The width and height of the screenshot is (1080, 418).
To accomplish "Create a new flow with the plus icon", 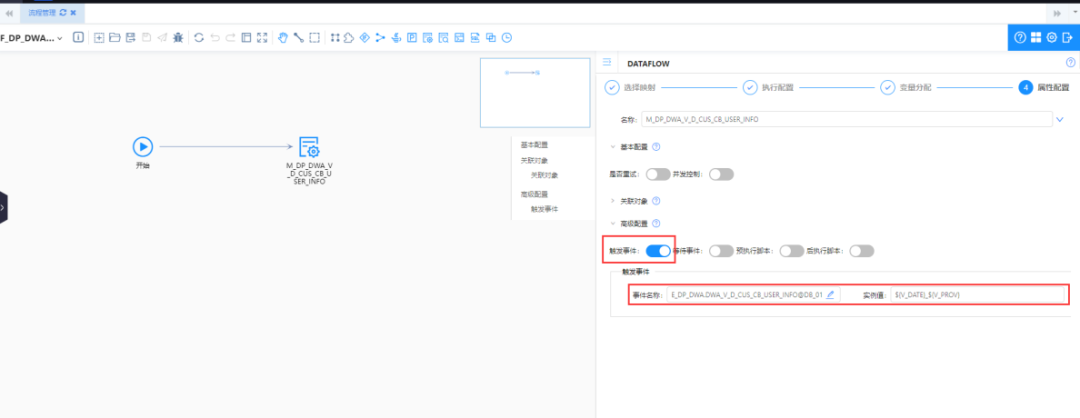I will [99, 38].
